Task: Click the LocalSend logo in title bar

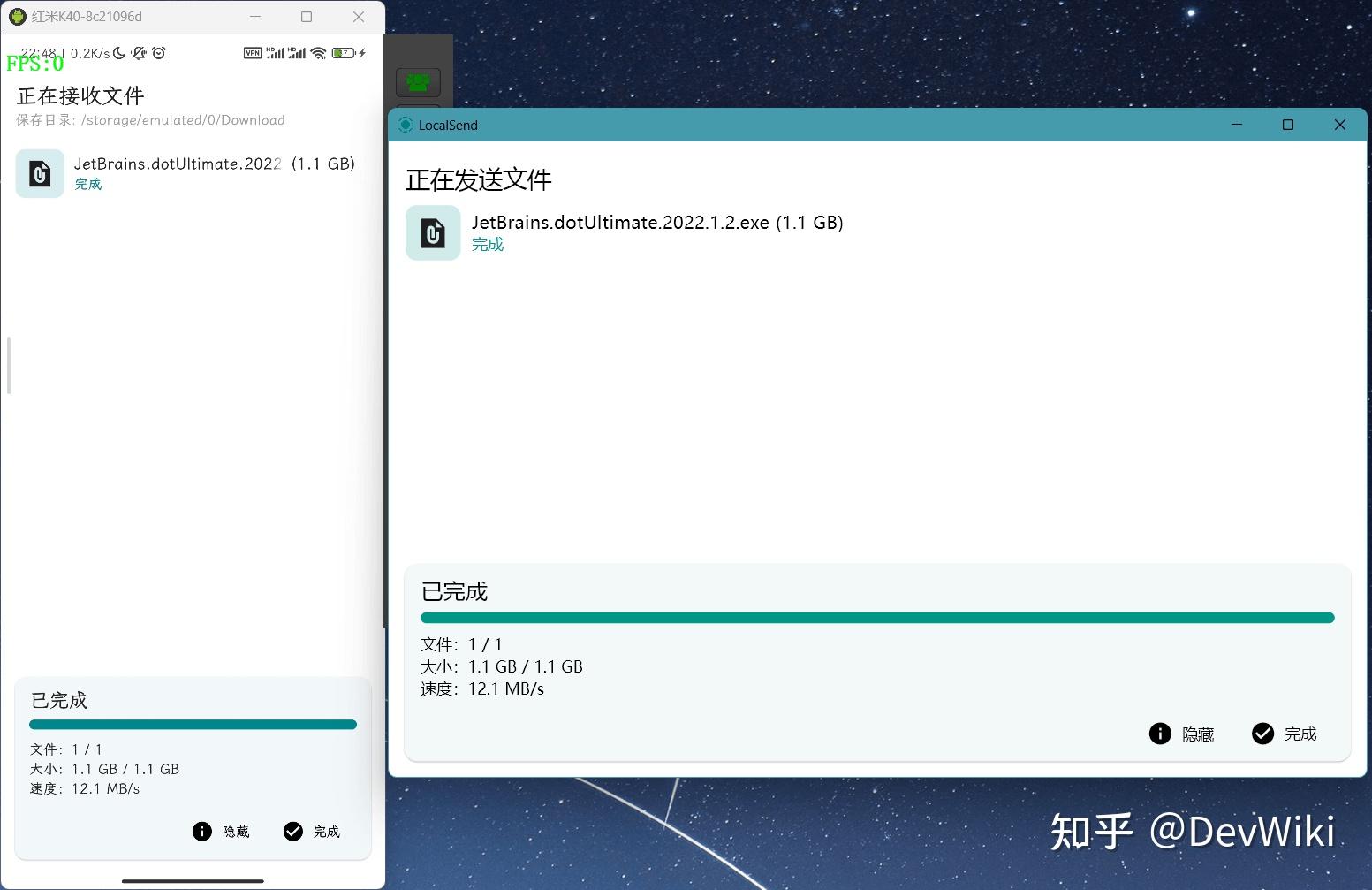Action: (x=406, y=125)
